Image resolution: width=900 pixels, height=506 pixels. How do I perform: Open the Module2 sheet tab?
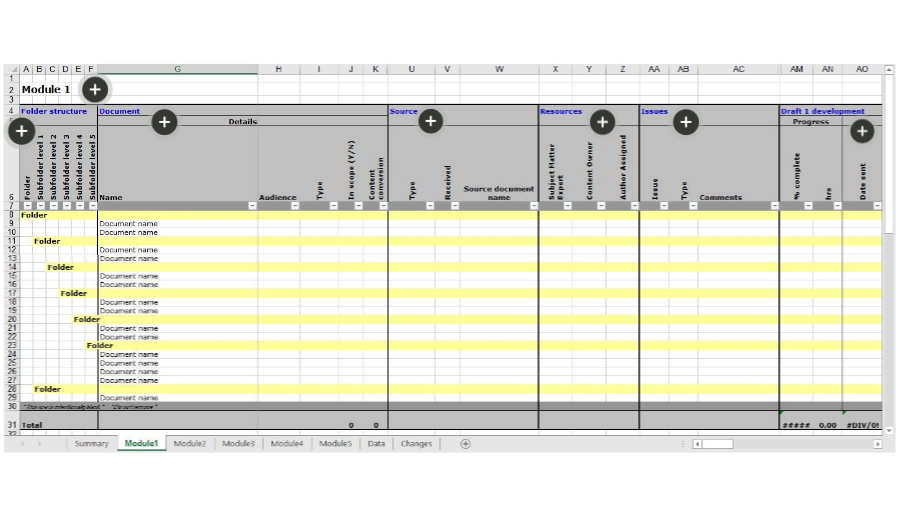point(189,444)
